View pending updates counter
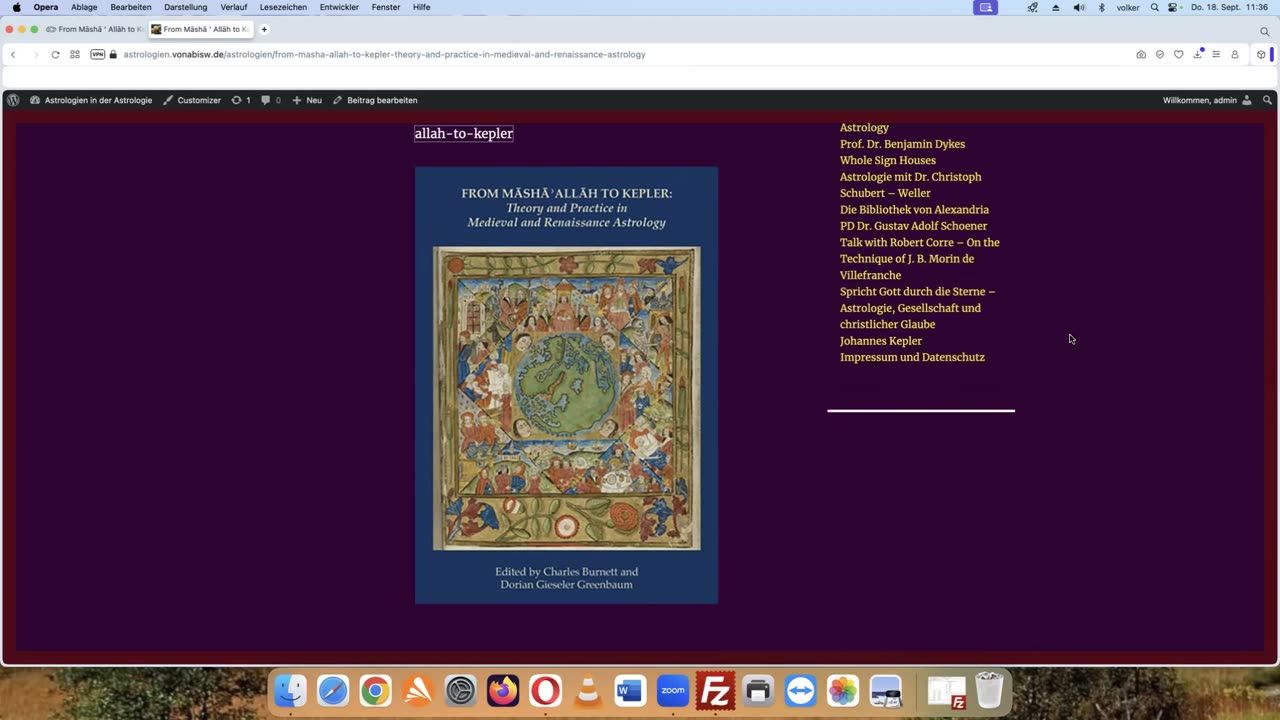 pos(241,100)
